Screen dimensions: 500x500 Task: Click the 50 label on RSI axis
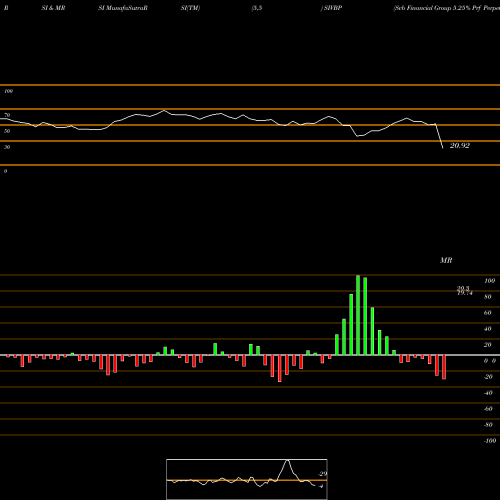[x=7, y=131]
